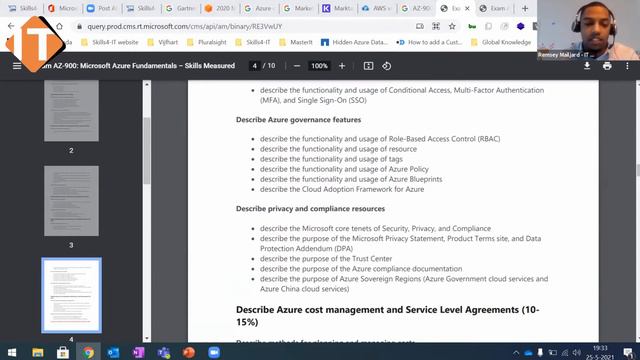Click the 100% zoom level field
The height and width of the screenshot is (360, 640).
(319, 66)
